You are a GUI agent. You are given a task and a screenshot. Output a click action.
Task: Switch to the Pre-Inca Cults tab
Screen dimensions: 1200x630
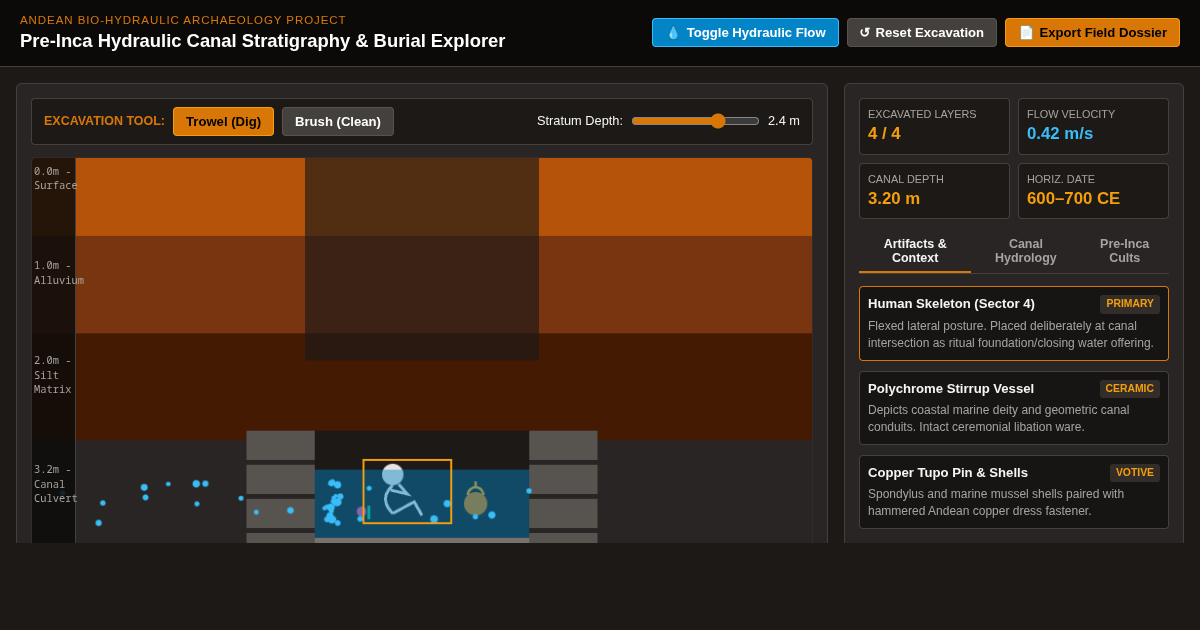(x=1125, y=251)
